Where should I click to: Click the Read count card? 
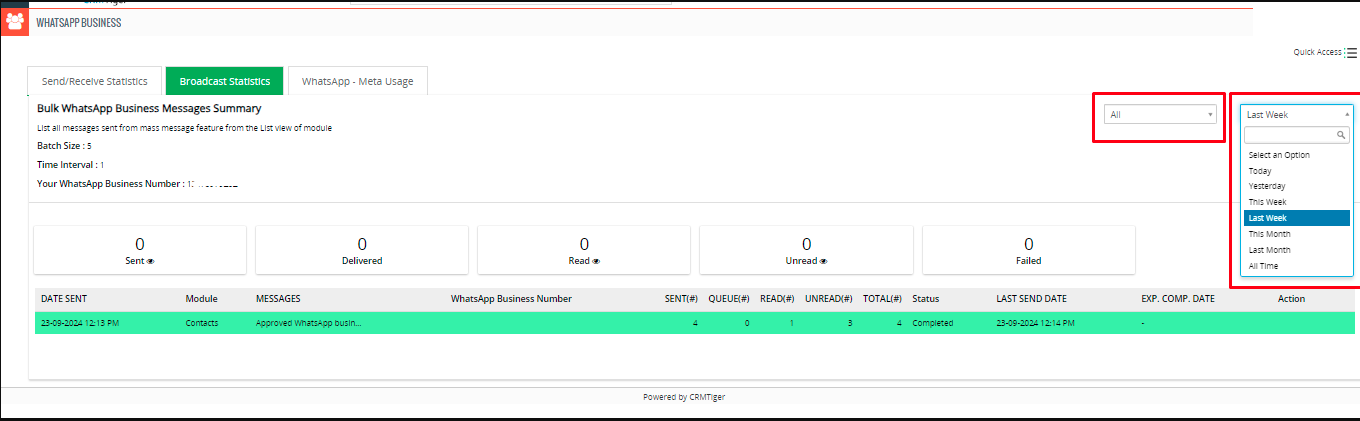tap(584, 250)
